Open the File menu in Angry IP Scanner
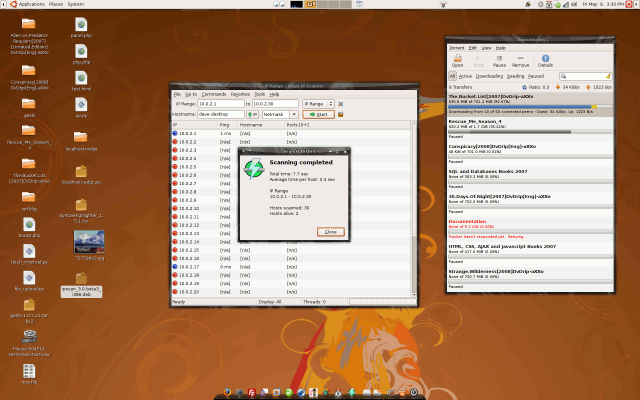 click(x=177, y=94)
